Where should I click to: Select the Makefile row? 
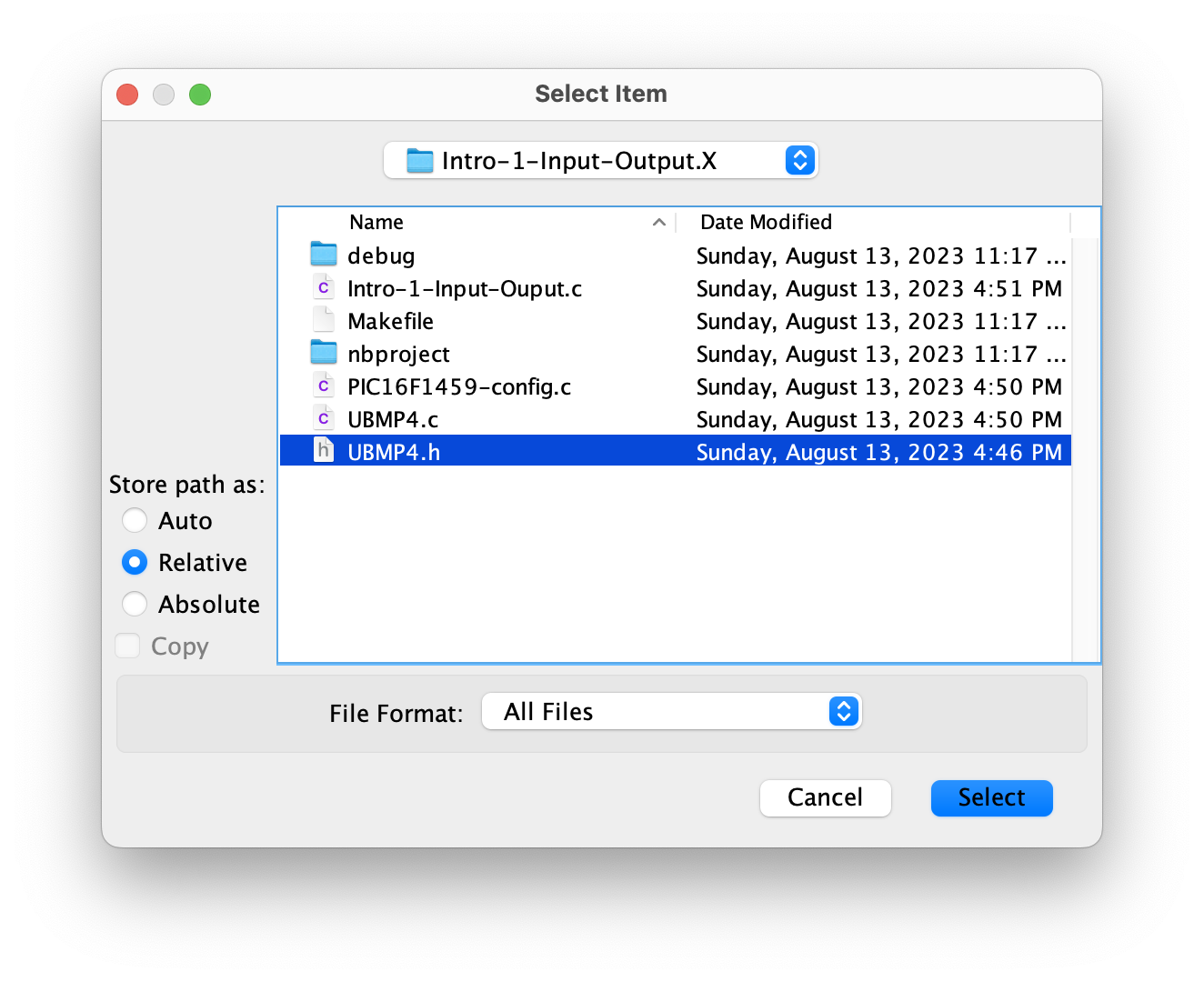(546, 320)
